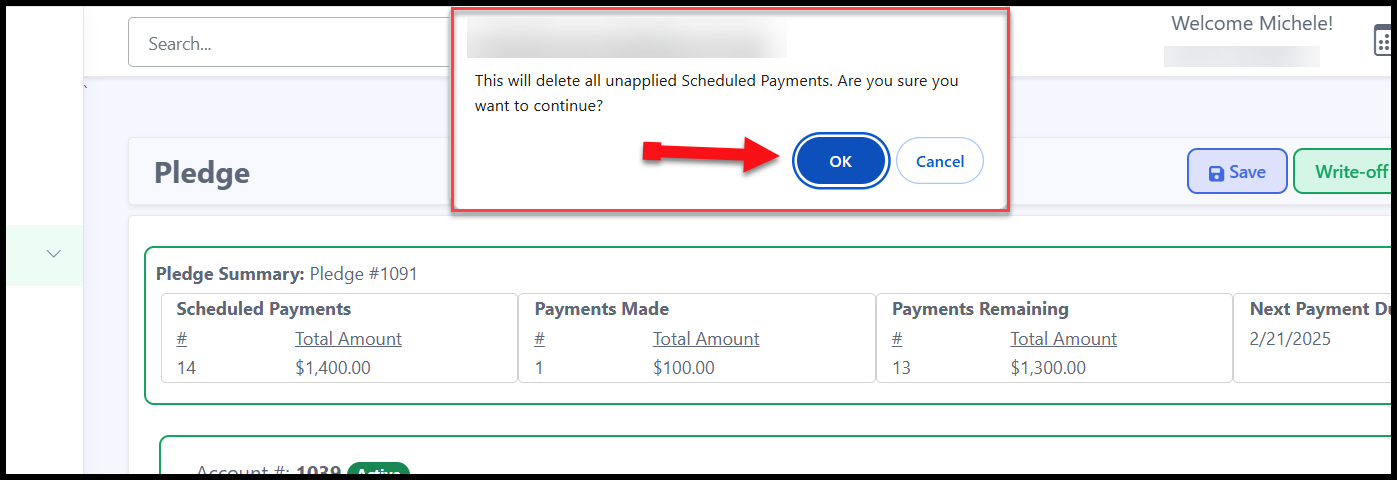Cancel the delete scheduled payments dialog
This screenshot has width=1397, height=480.
tap(940, 161)
